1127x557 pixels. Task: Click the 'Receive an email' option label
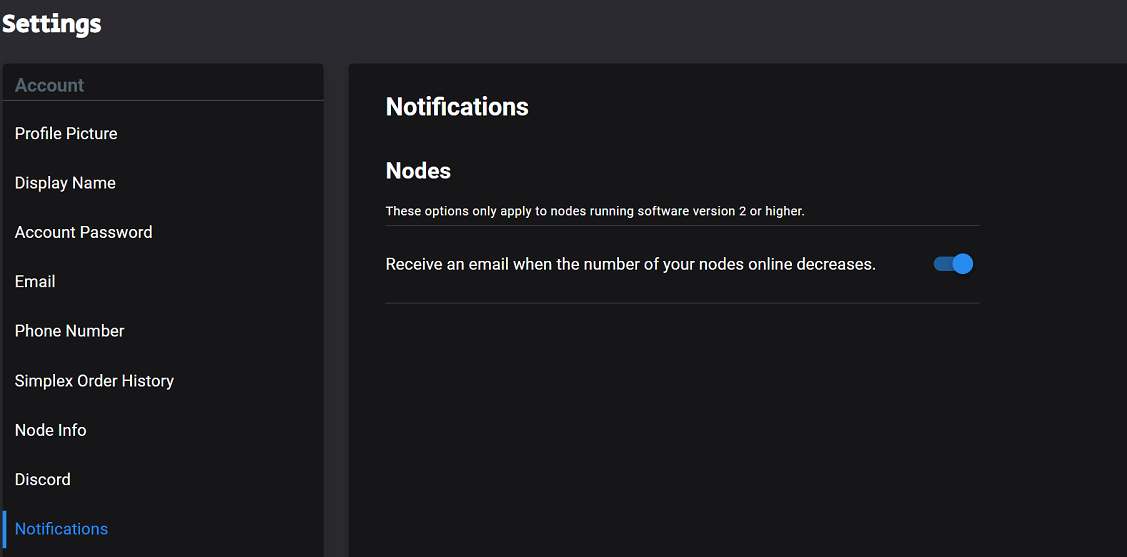click(x=630, y=264)
